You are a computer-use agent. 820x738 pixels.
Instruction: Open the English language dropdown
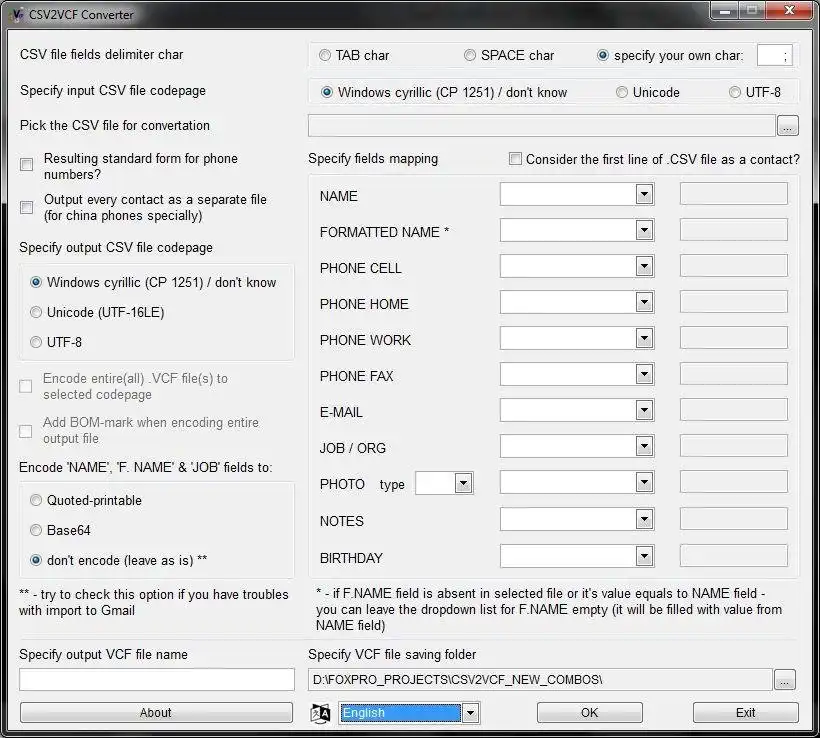click(470, 713)
